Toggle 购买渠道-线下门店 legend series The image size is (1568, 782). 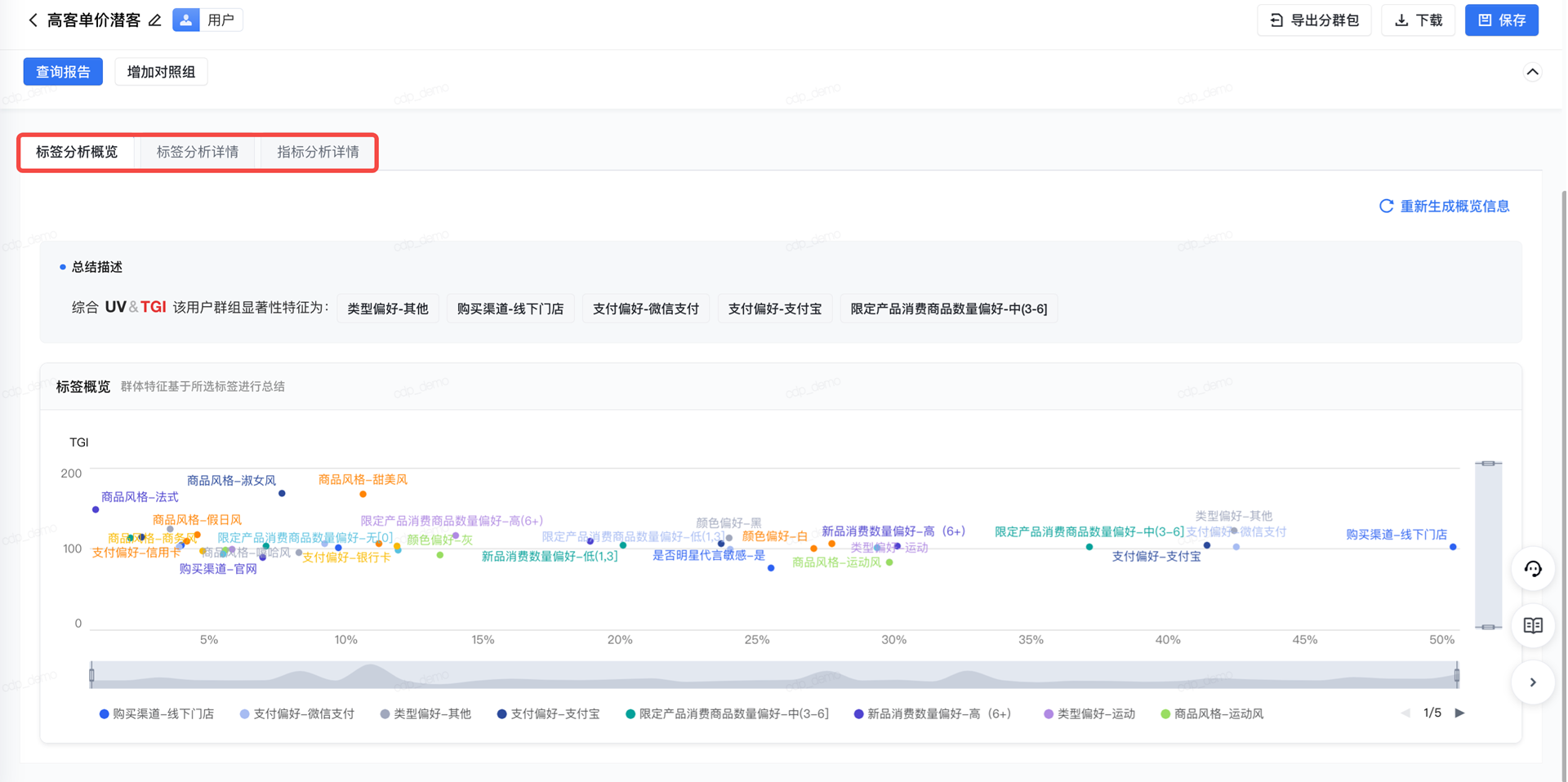tap(156, 713)
